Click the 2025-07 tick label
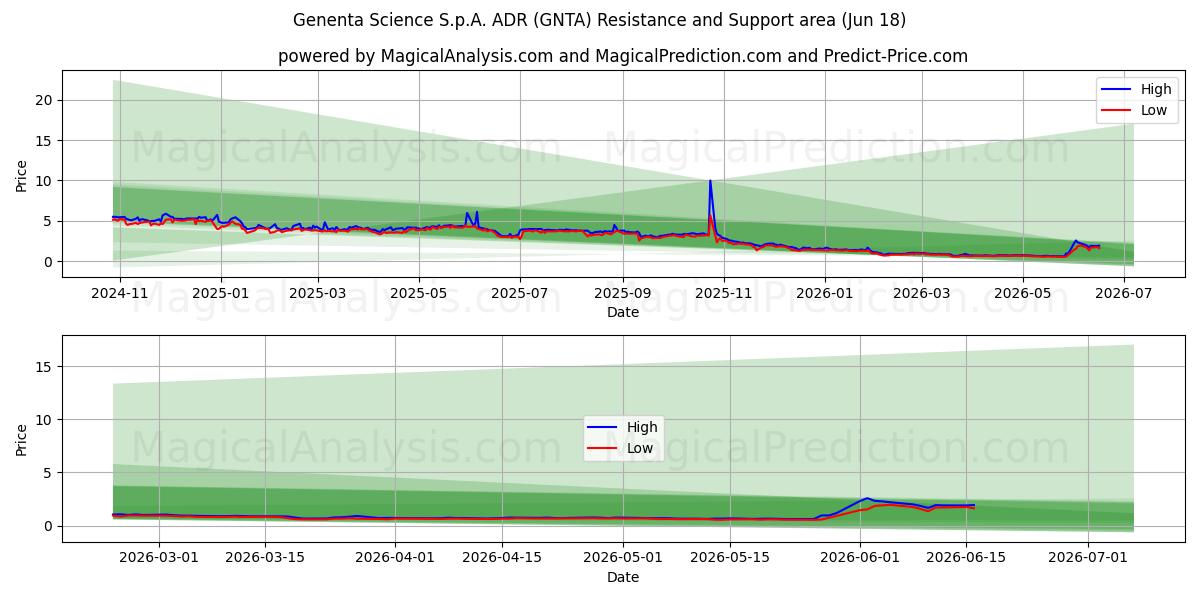The height and width of the screenshot is (600, 1200). point(519,293)
